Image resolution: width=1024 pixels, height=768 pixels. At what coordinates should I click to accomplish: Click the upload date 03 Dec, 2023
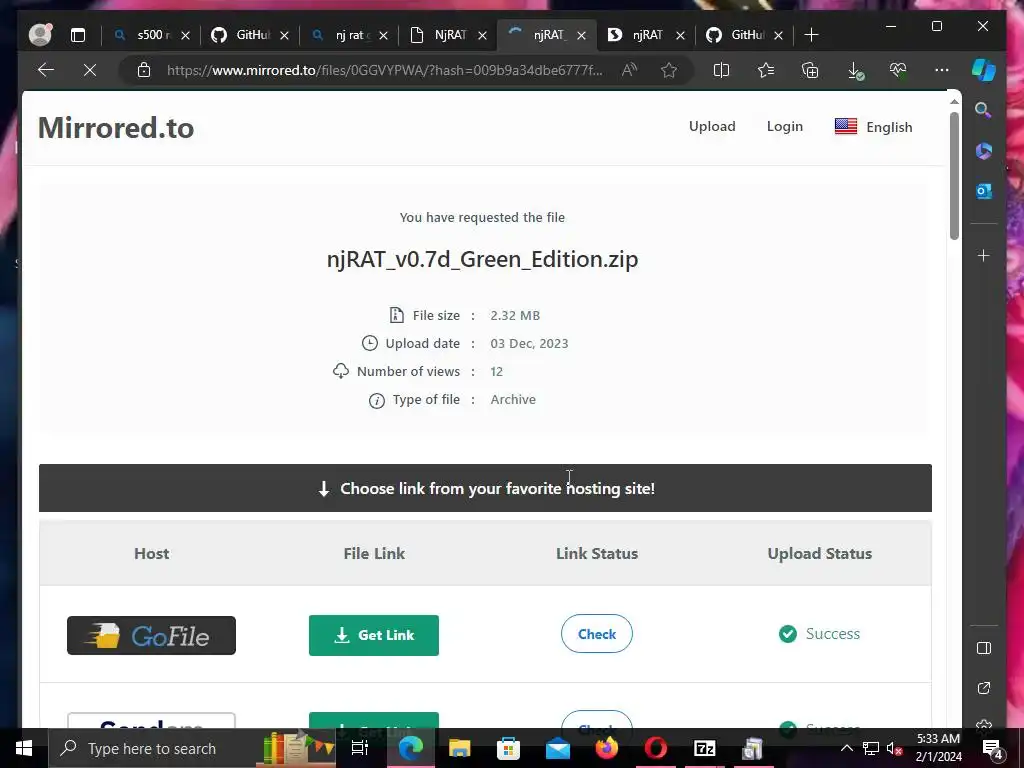(530, 344)
